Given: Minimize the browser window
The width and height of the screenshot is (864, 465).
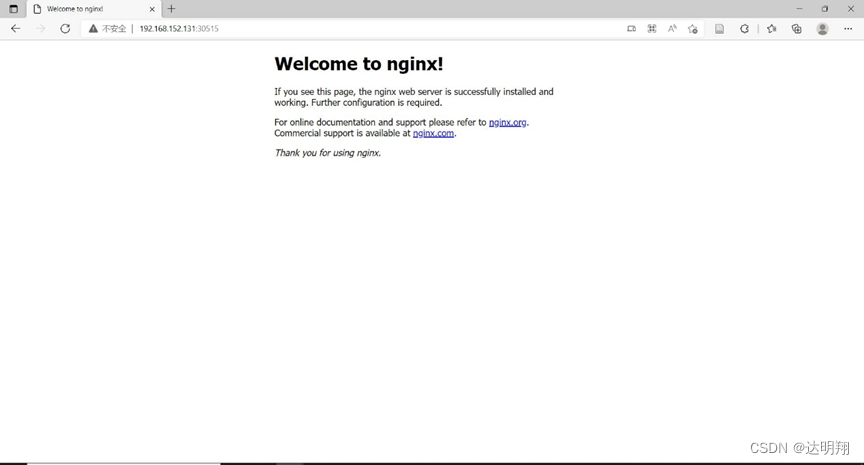Looking at the screenshot, I should coord(799,9).
